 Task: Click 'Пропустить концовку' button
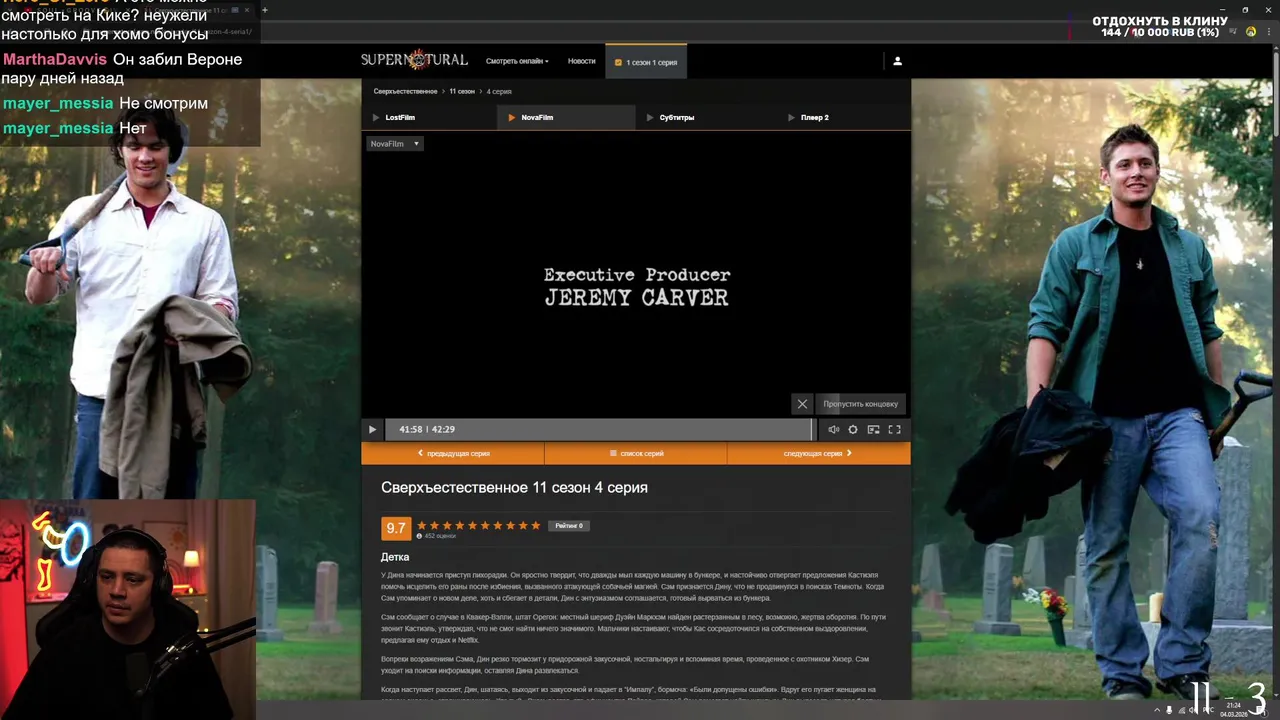pyautogui.click(x=860, y=404)
